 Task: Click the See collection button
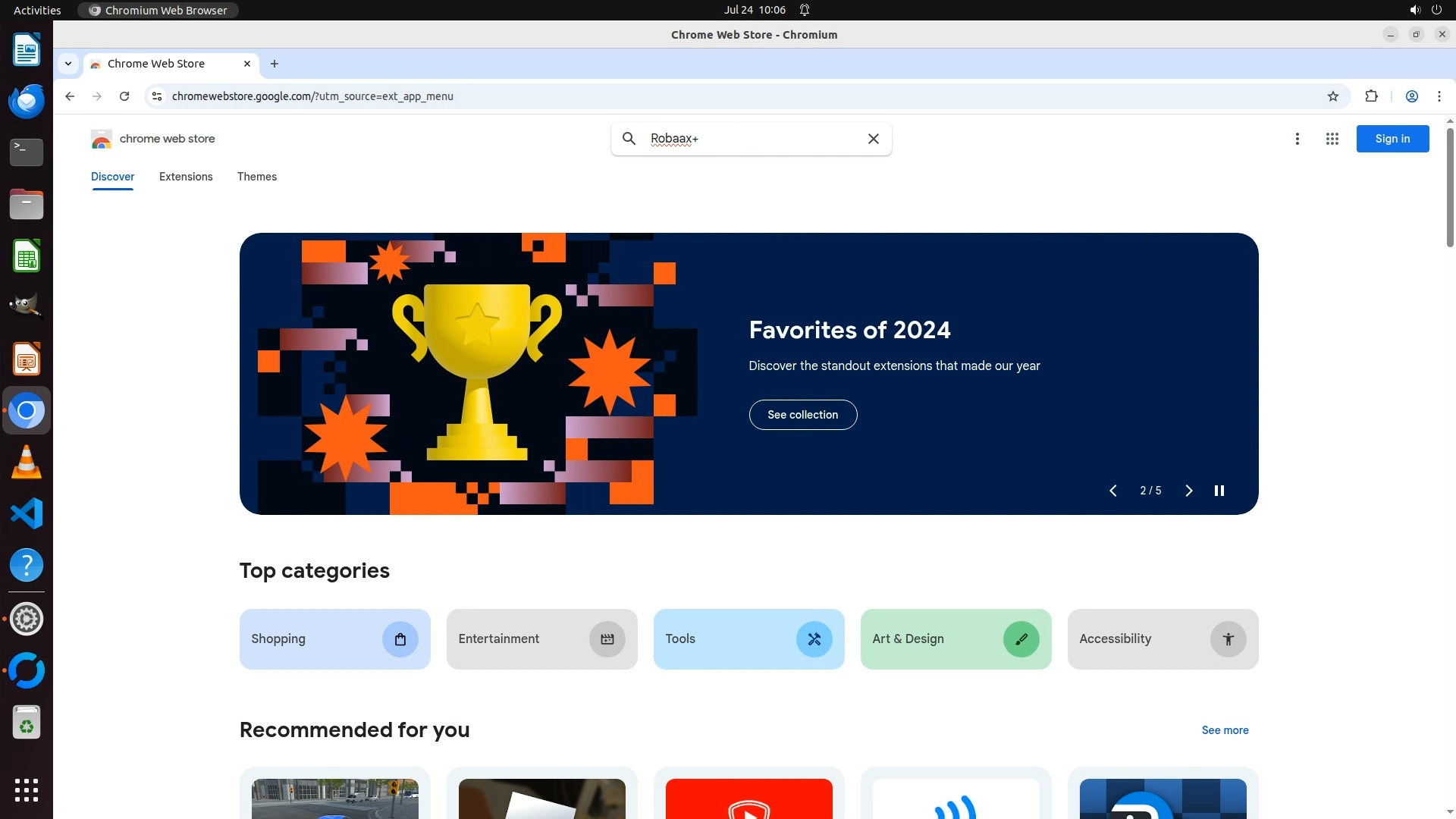(802, 415)
